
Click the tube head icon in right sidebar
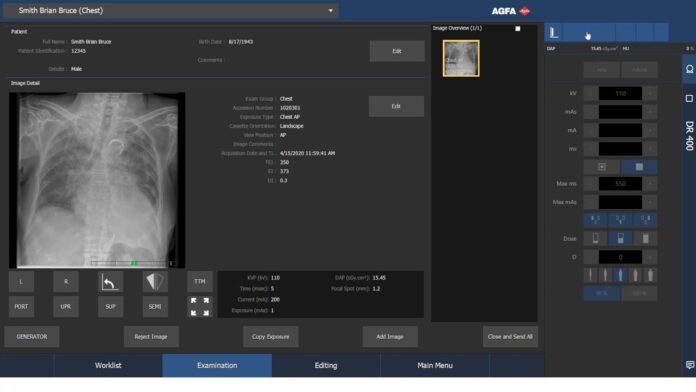tap(689, 69)
